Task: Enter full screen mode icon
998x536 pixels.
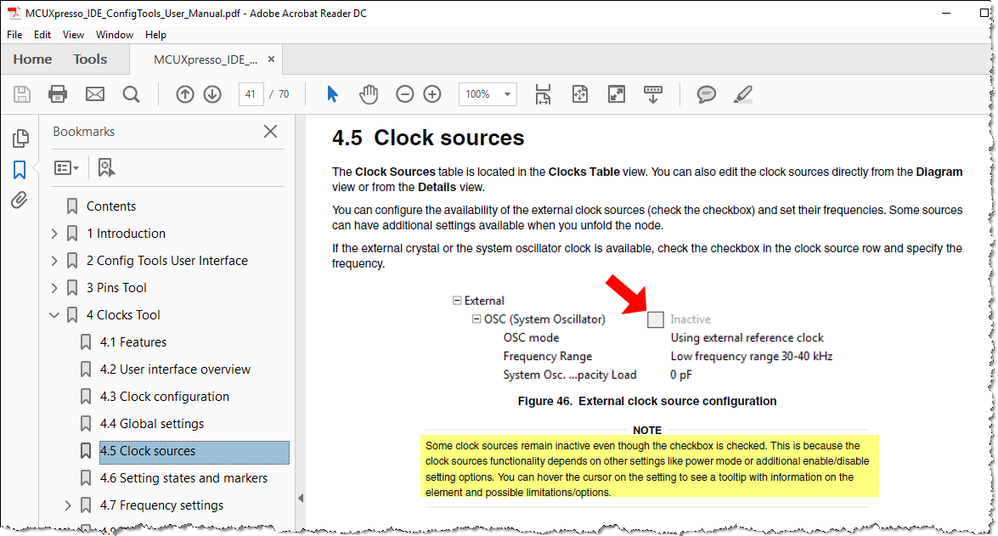Action: (616, 94)
